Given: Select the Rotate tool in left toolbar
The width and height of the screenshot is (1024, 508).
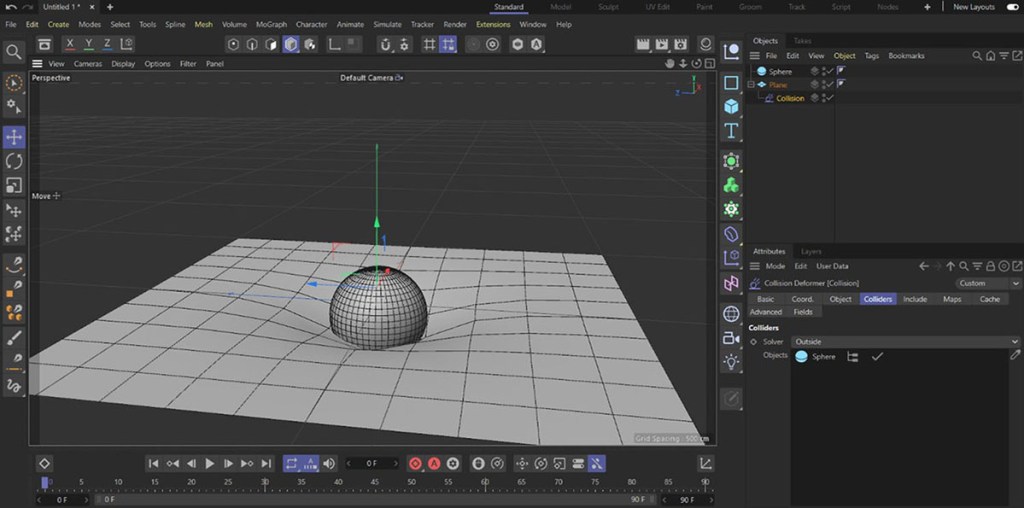Looking at the screenshot, I should [x=14, y=161].
